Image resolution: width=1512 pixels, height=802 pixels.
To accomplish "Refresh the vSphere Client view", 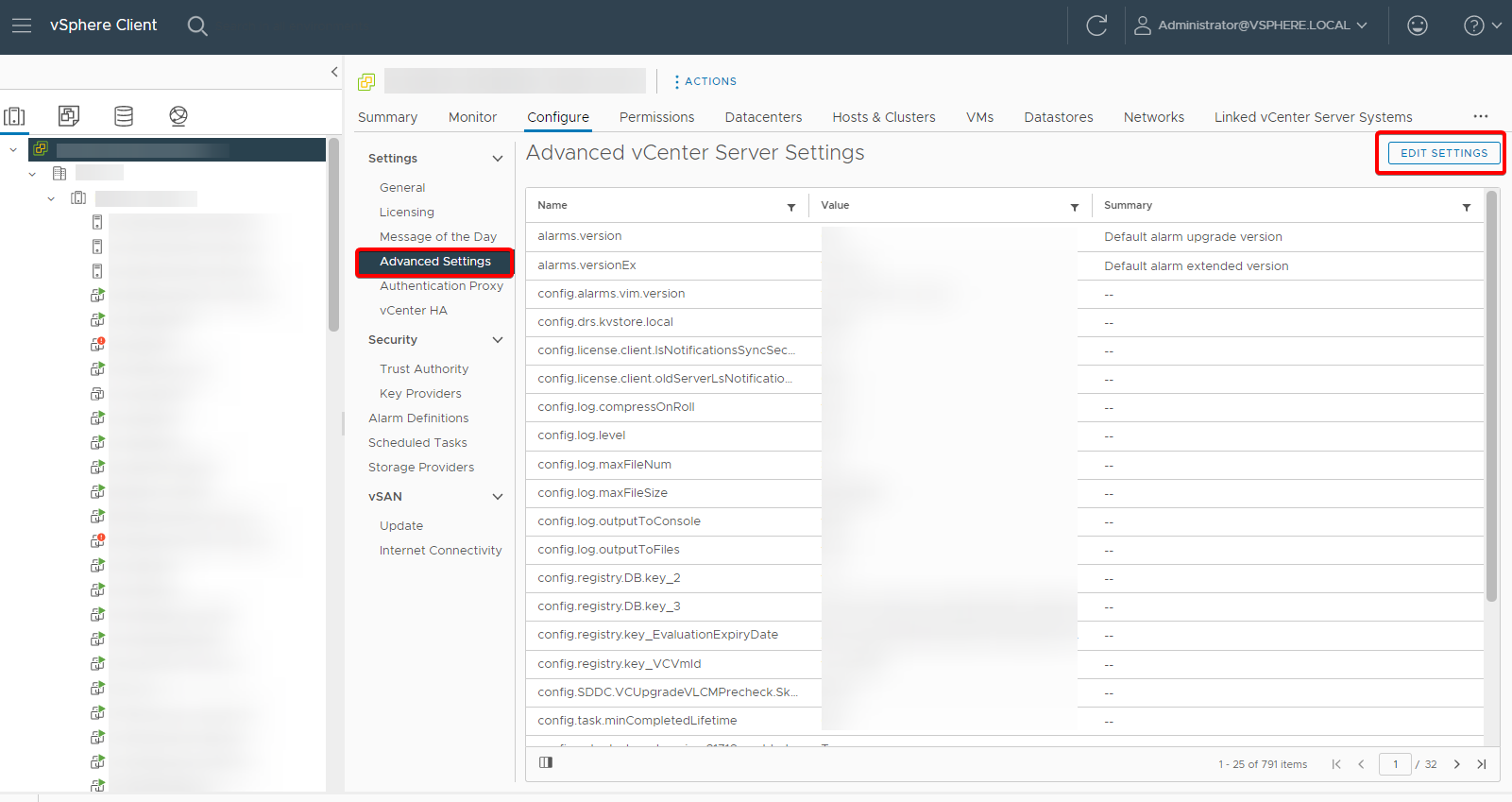I will click(1096, 26).
